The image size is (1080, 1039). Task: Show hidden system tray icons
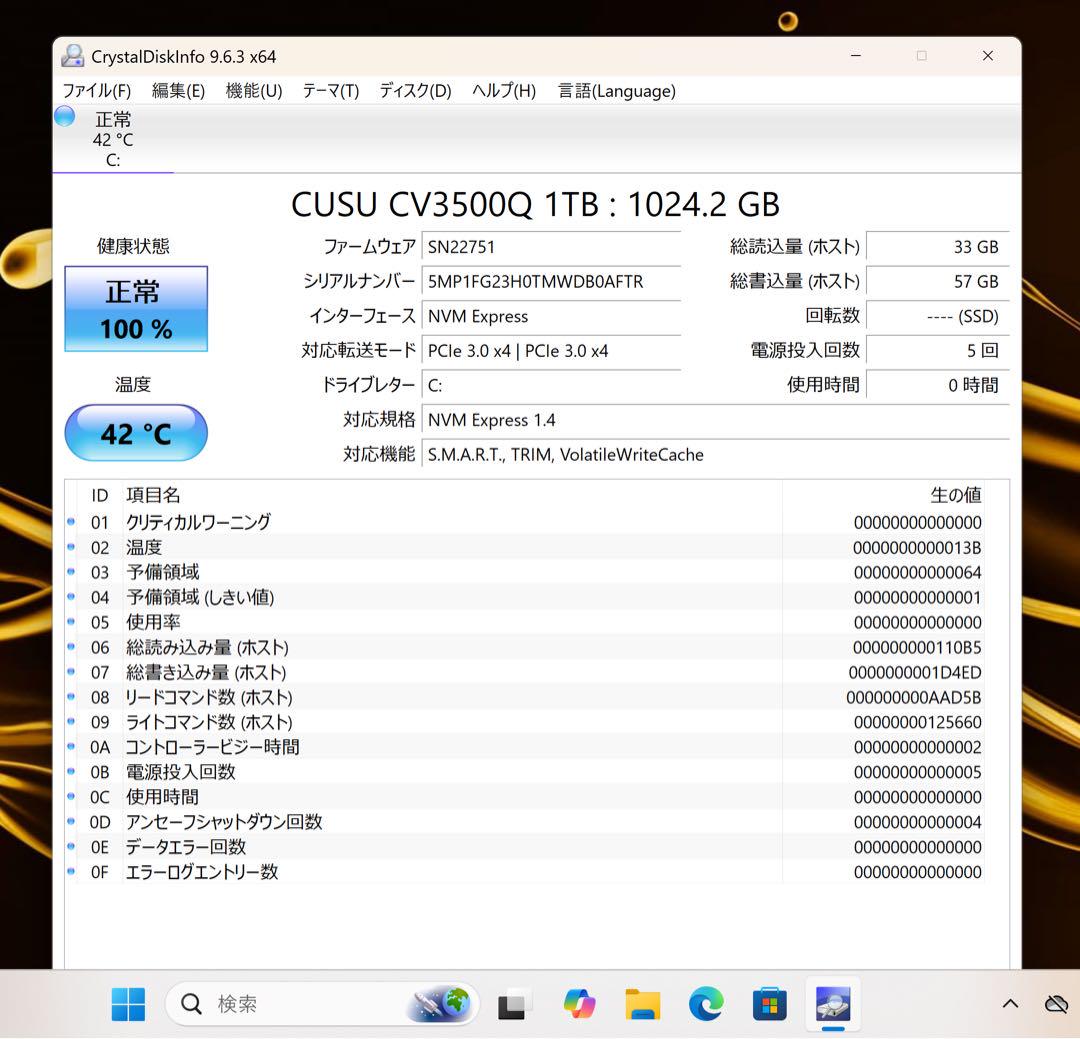click(1010, 1004)
